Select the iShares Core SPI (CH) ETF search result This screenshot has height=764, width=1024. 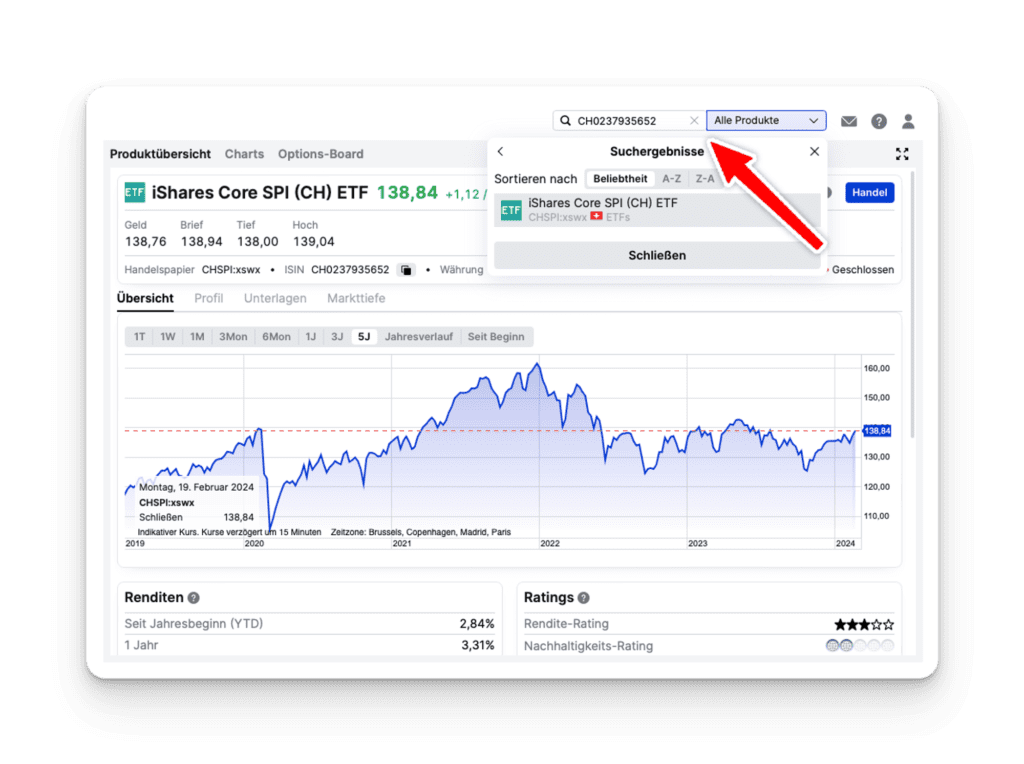[x=657, y=210]
